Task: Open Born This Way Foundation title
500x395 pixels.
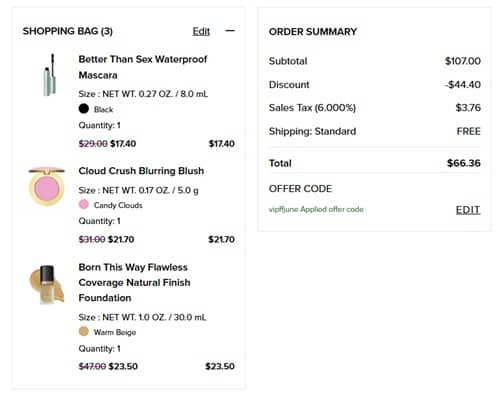Action: pyautogui.click(x=134, y=282)
